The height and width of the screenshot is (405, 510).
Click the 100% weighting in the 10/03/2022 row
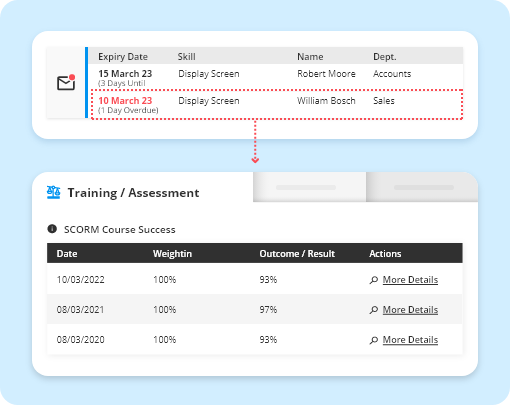pos(165,279)
